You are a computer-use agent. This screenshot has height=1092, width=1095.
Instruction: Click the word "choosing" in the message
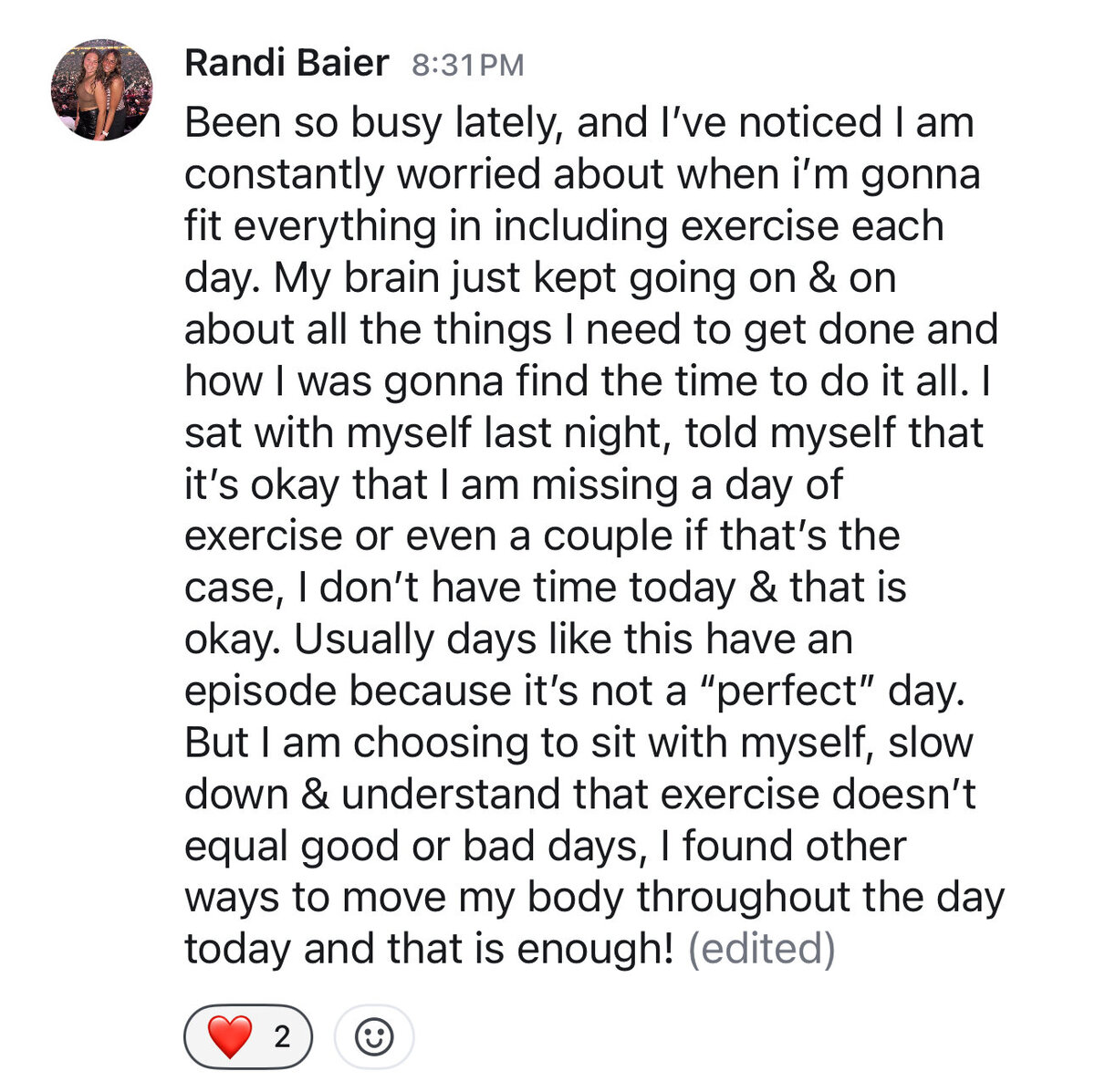pyautogui.click(x=441, y=743)
